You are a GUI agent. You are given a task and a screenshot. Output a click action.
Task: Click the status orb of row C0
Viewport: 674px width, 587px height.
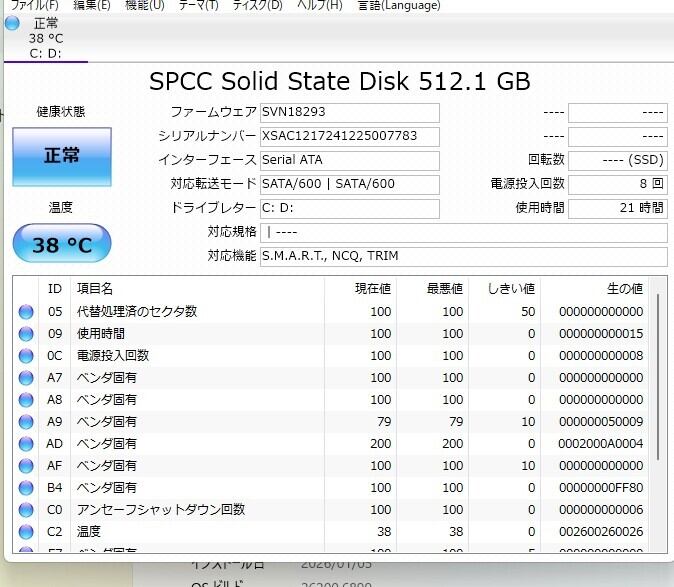pyautogui.click(x=26, y=510)
